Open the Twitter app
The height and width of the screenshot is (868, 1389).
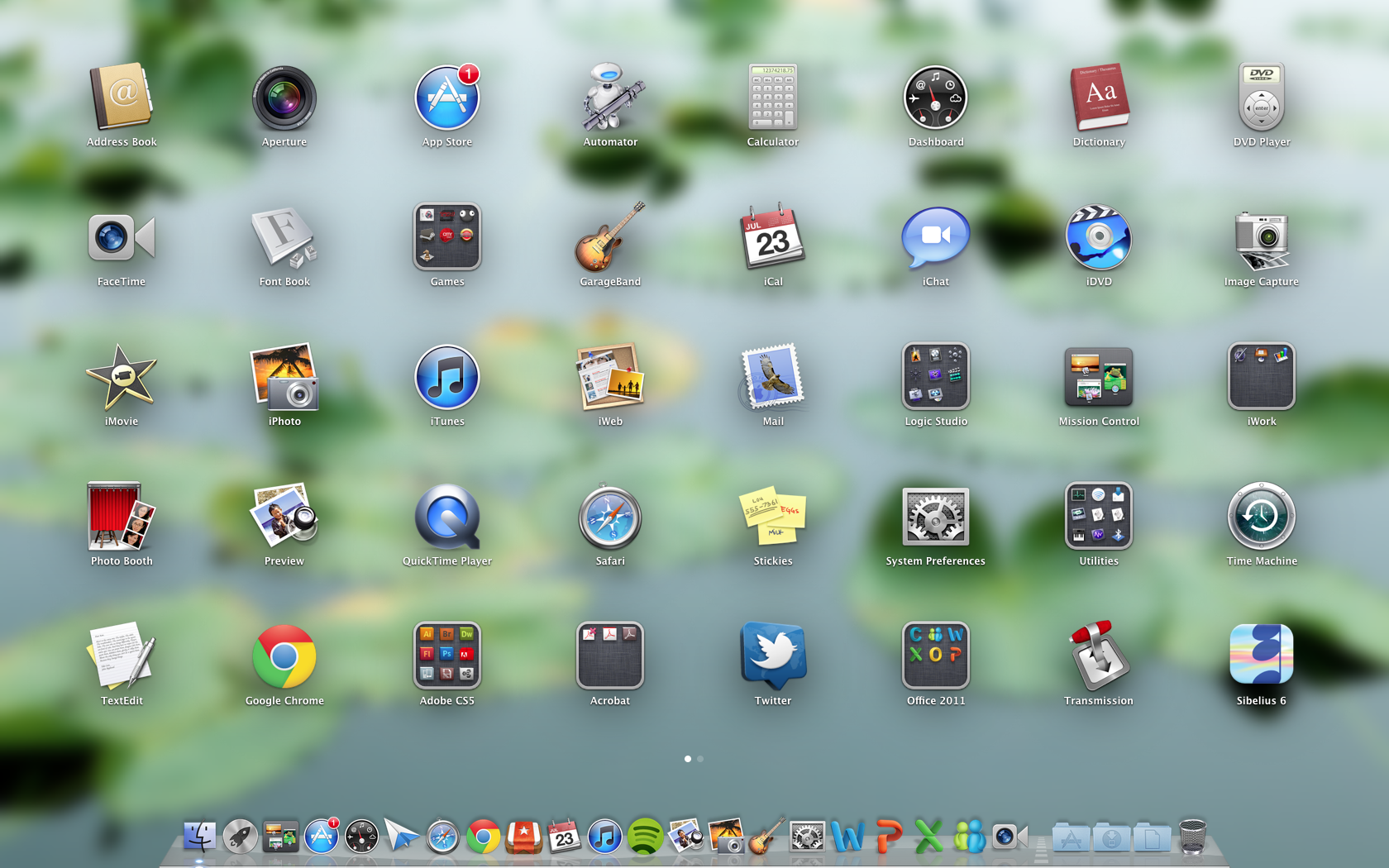773,656
